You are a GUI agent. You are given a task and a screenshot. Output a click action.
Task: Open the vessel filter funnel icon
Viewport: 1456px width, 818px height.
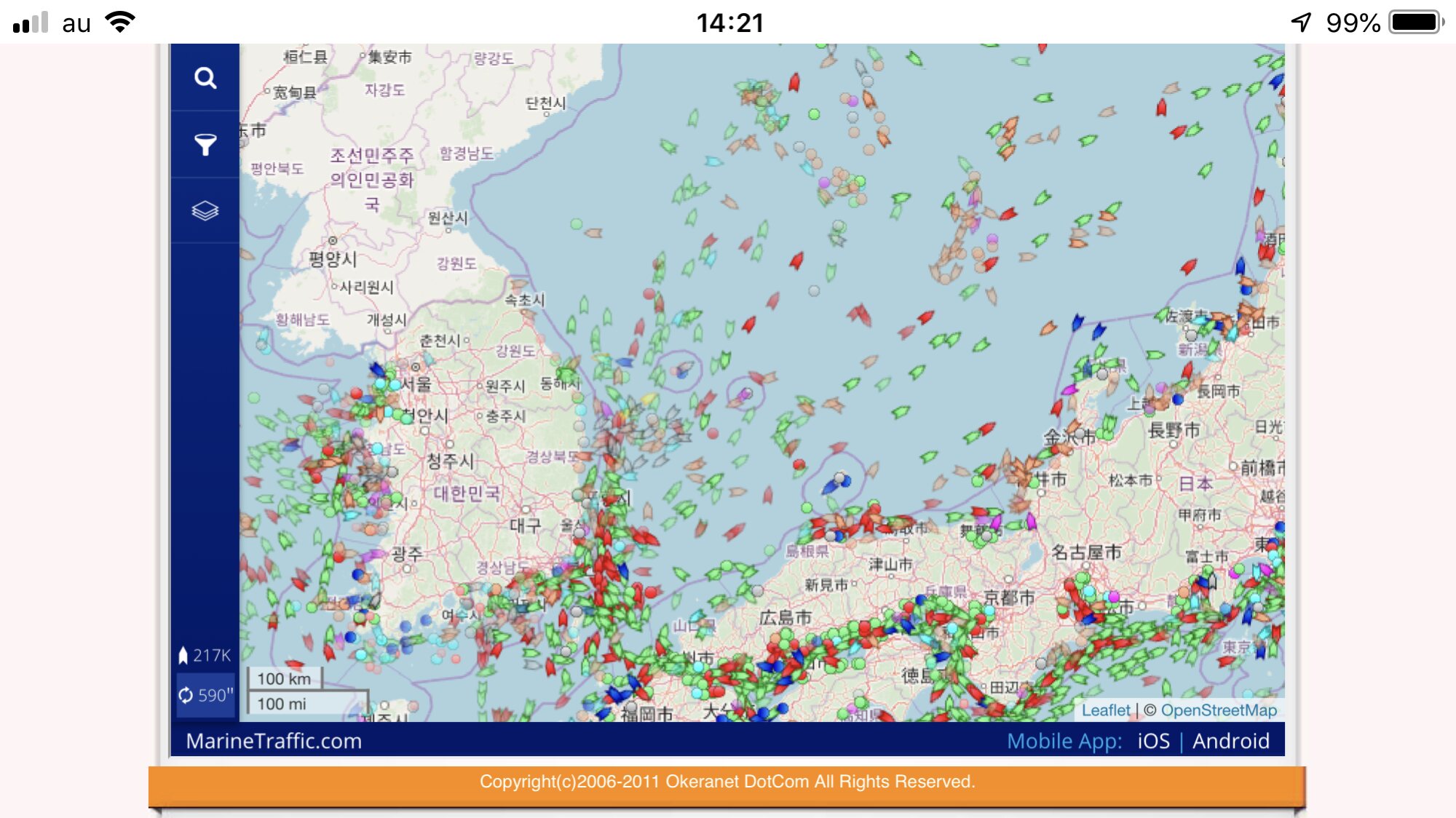tap(205, 145)
